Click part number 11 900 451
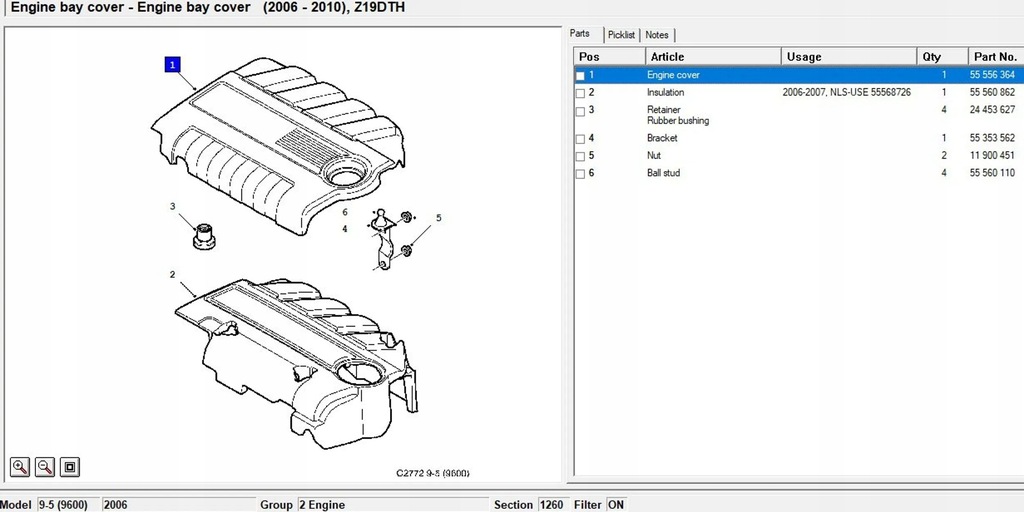 992,155
